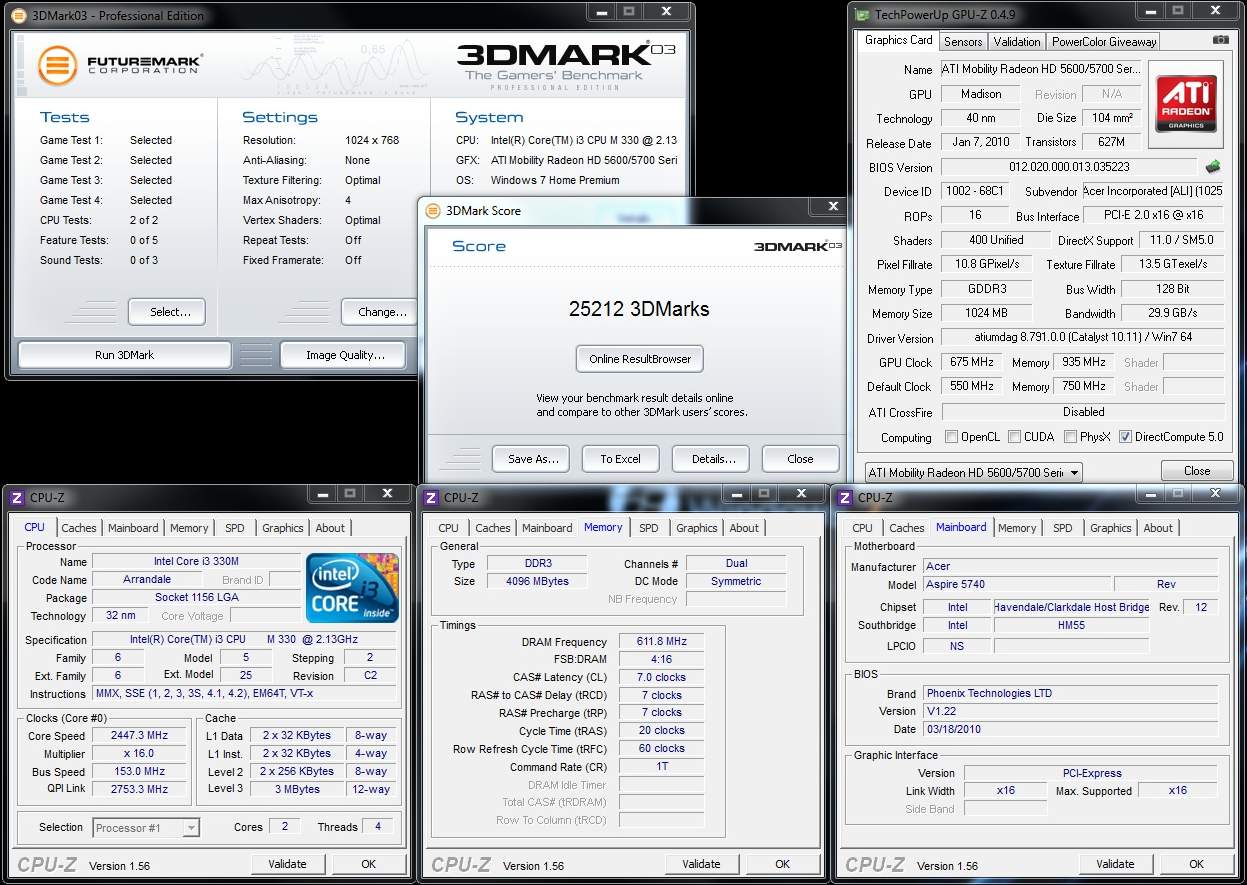The image size is (1247, 885).
Task: Click CPU-Z icon in the Mainboard window title
Action: click(844, 497)
